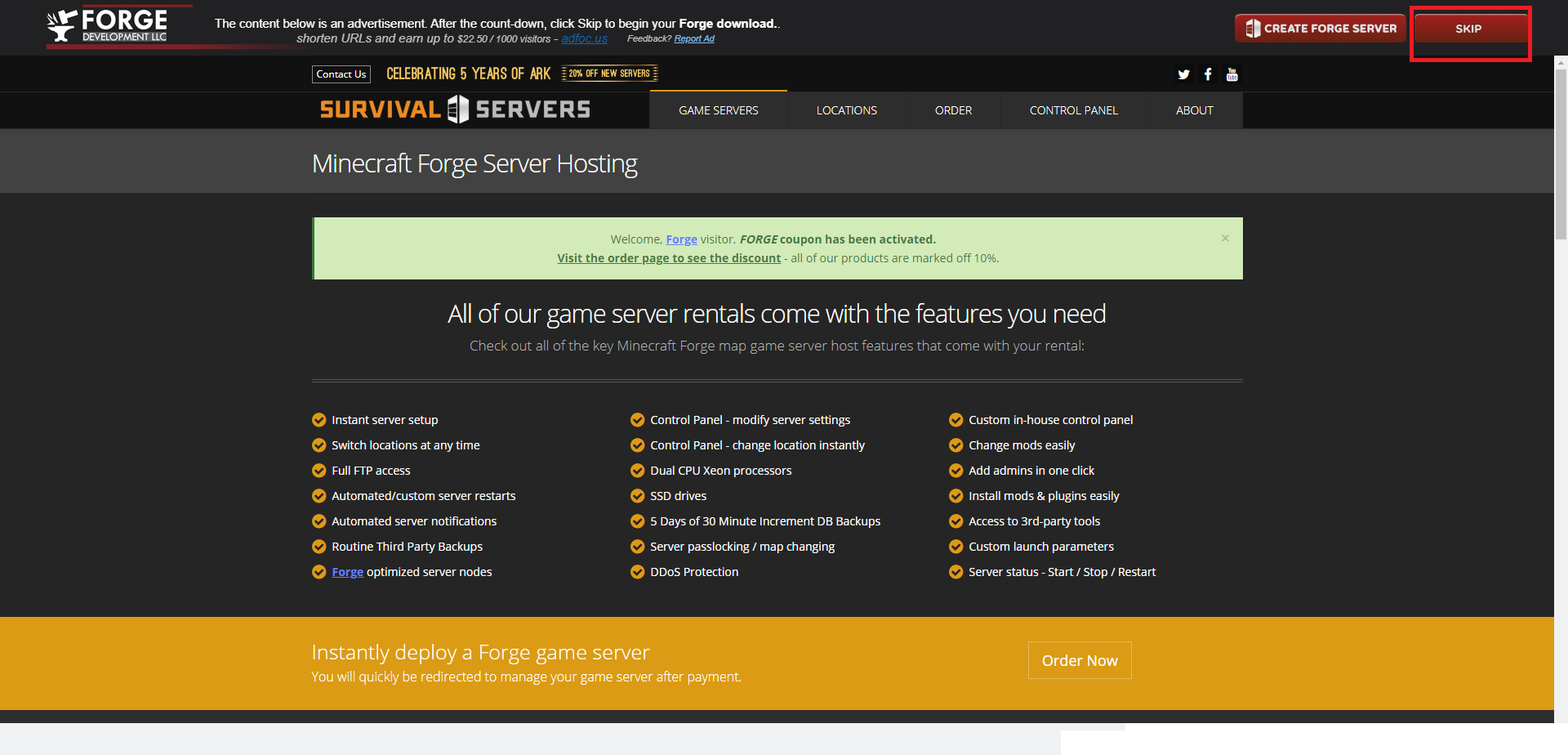Click 'Minecraft Forge Server Hosting' heading

pyautogui.click(x=474, y=163)
